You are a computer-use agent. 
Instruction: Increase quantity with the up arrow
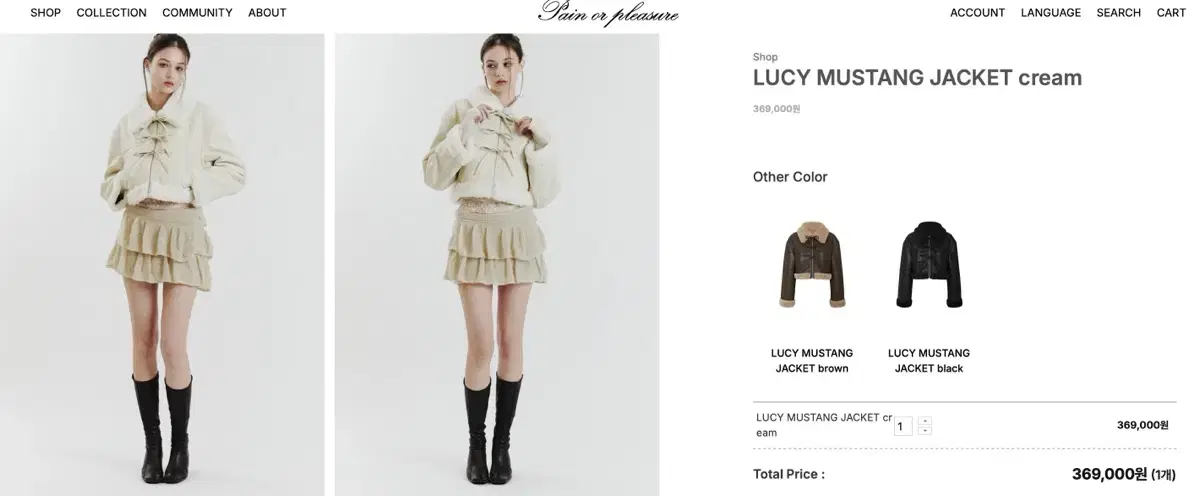coord(924,421)
